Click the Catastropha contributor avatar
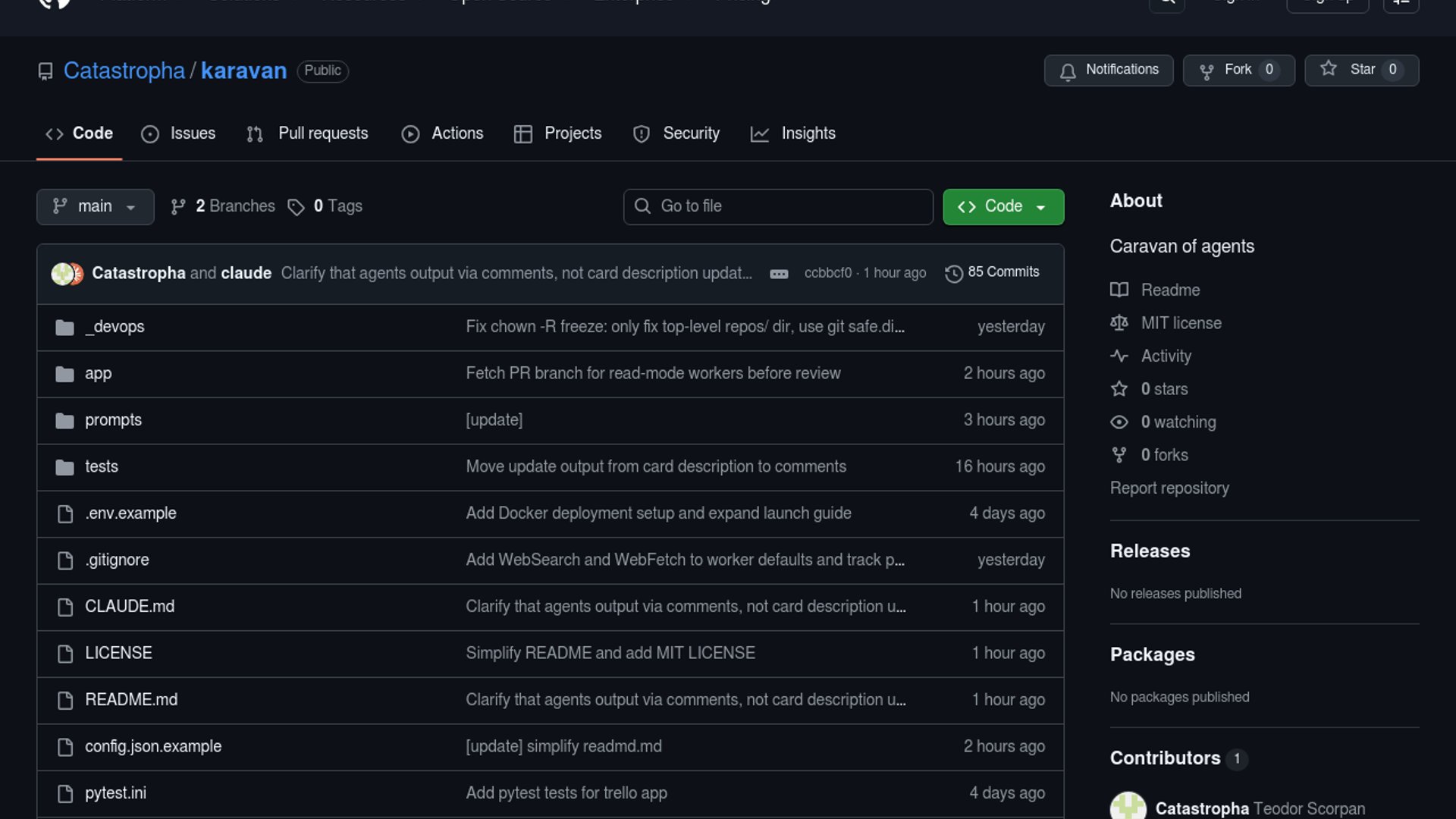This screenshot has height=819, width=1456. pos(1128,807)
